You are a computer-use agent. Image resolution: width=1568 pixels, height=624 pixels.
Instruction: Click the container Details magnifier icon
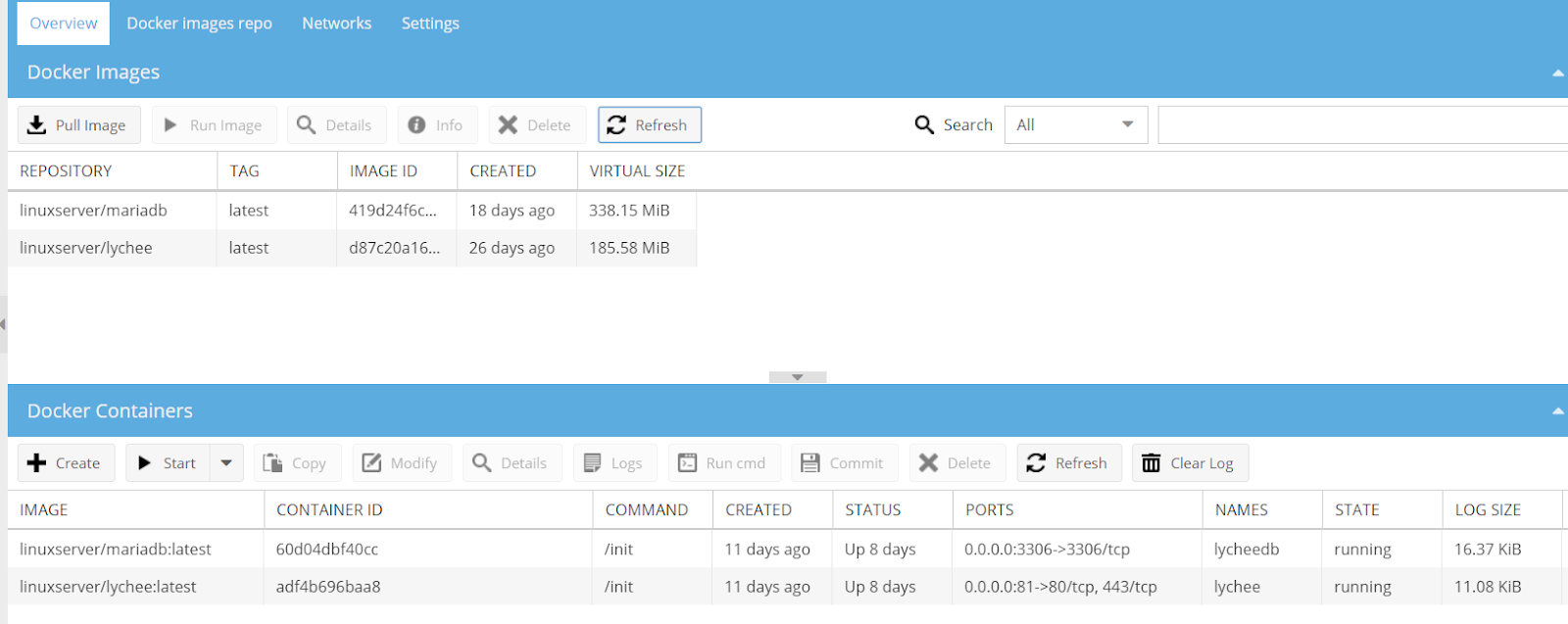[x=481, y=463]
